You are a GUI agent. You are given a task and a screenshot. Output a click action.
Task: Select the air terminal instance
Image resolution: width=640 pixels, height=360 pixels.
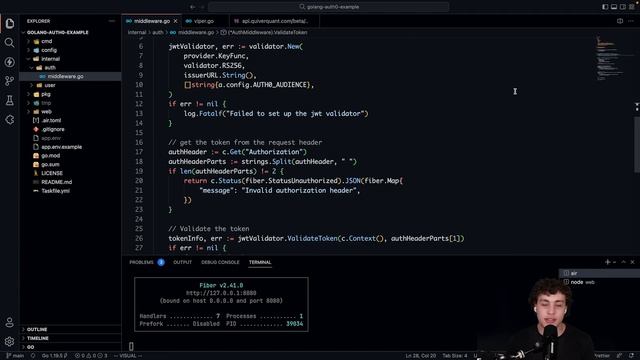599,273
